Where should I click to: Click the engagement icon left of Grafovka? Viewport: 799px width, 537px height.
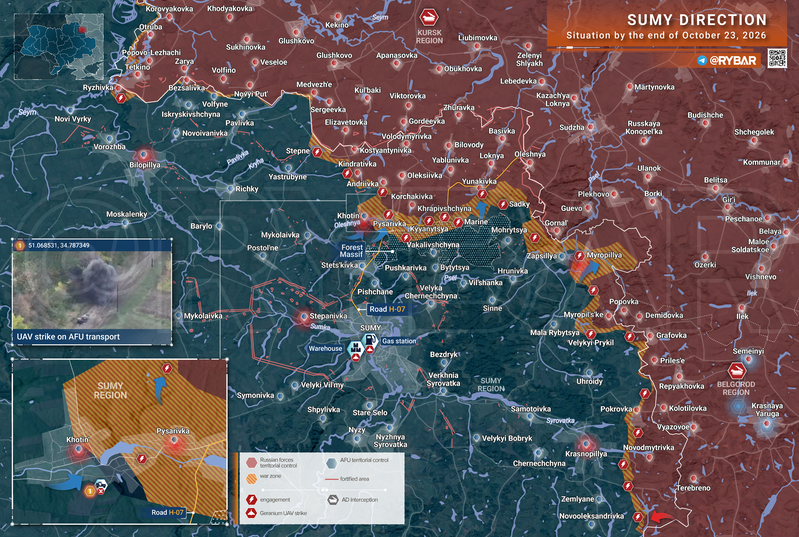(x=629, y=337)
